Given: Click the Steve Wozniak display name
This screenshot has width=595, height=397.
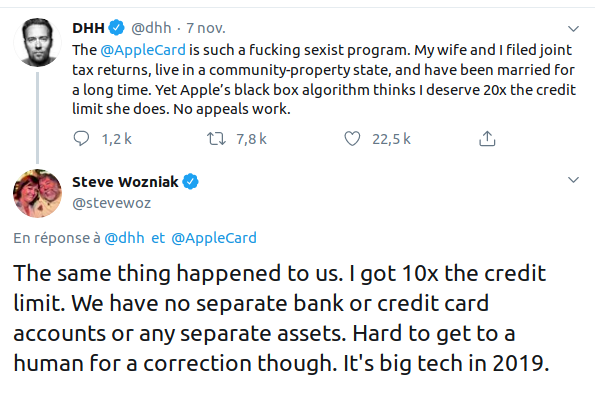Looking at the screenshot, I should [125, 182].
